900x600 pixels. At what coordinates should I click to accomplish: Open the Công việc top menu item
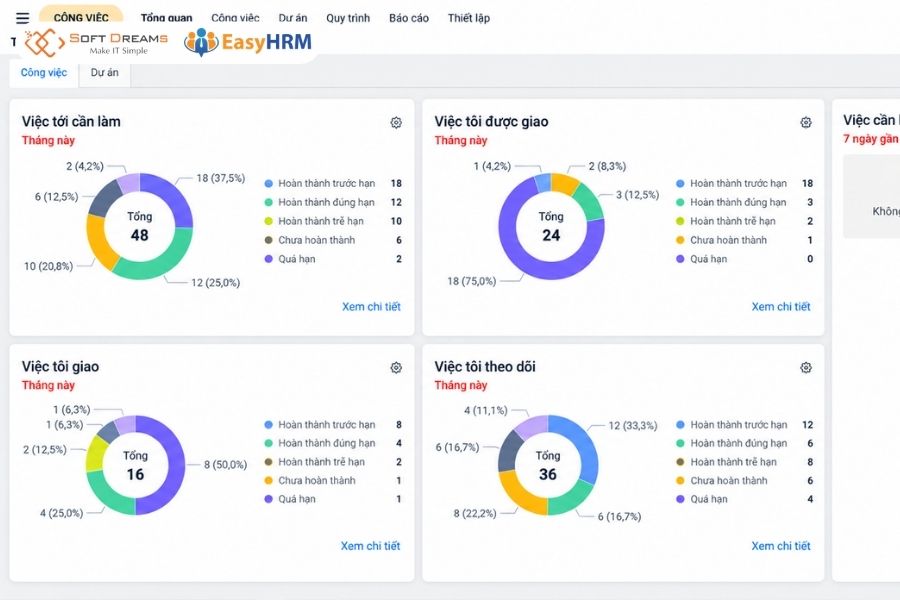[x=235, y=18]
